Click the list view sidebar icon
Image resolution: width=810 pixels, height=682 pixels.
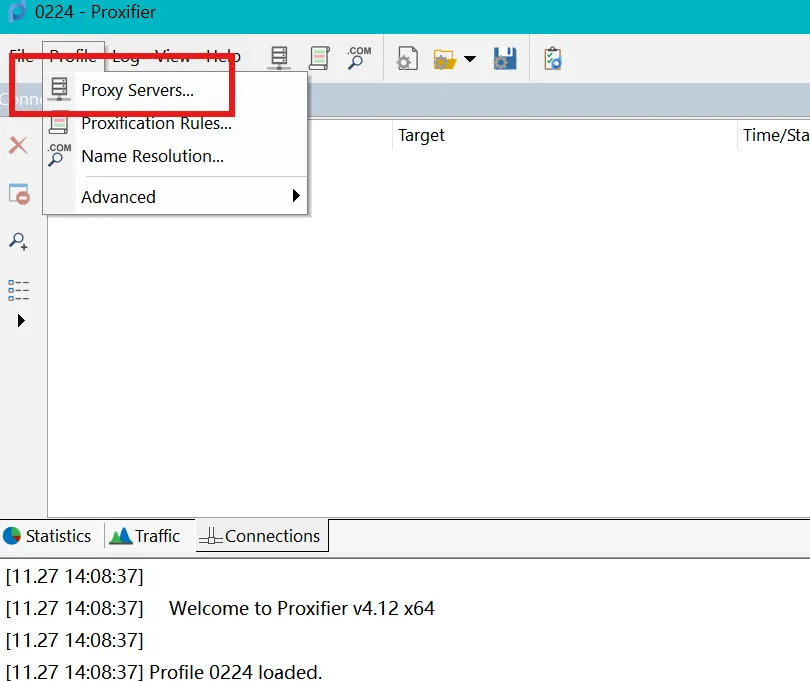point(19,290)
